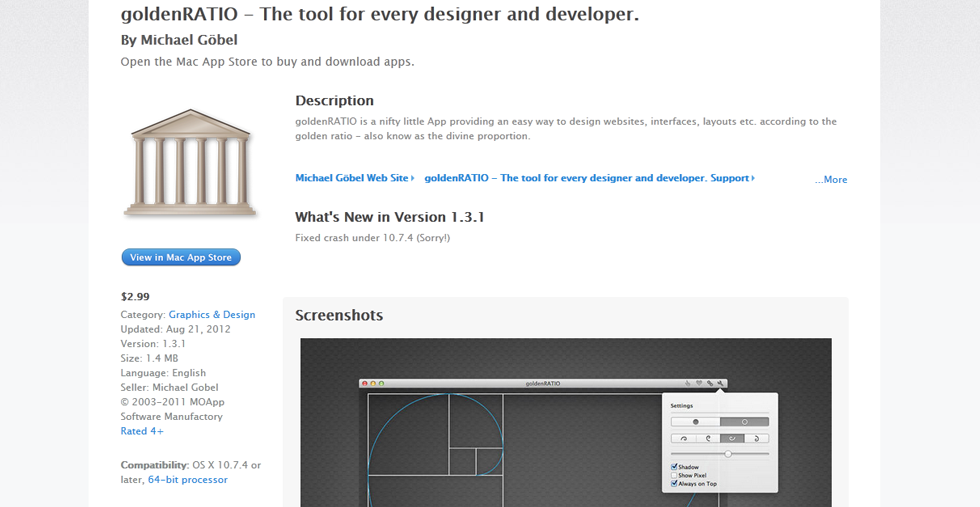This screenshot has width=980, height=507.
Task: Click the 'Updated: Aug 21, 2012' text
Action: pos(176,329)
